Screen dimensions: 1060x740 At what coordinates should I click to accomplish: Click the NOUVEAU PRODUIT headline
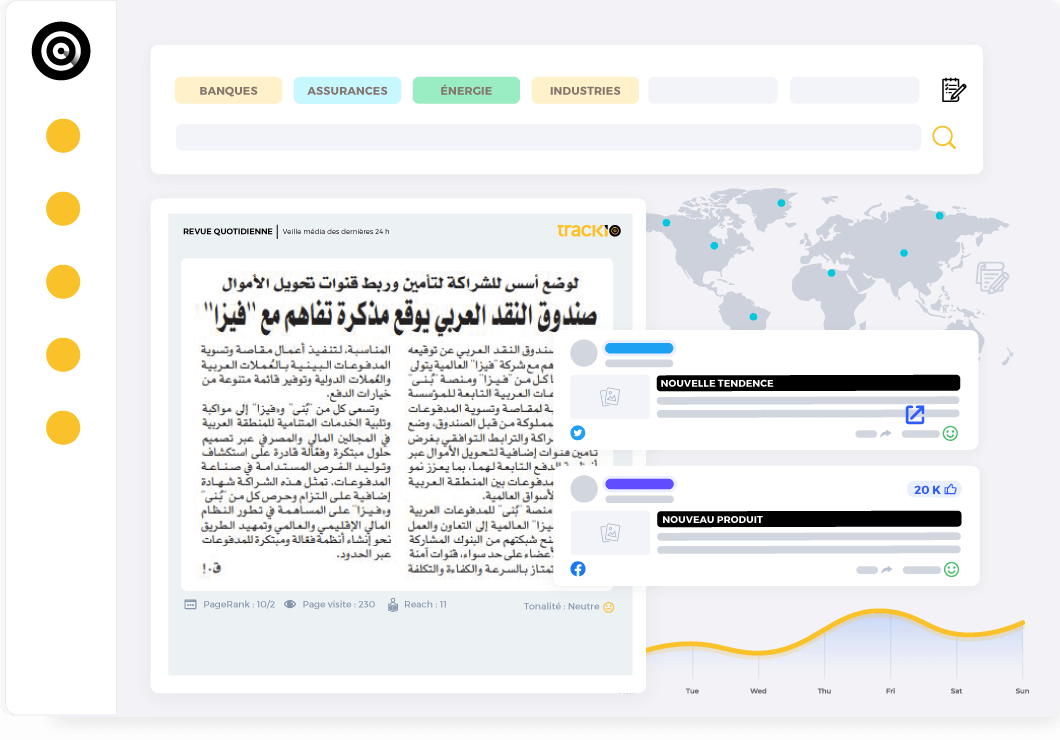[808, 519]
